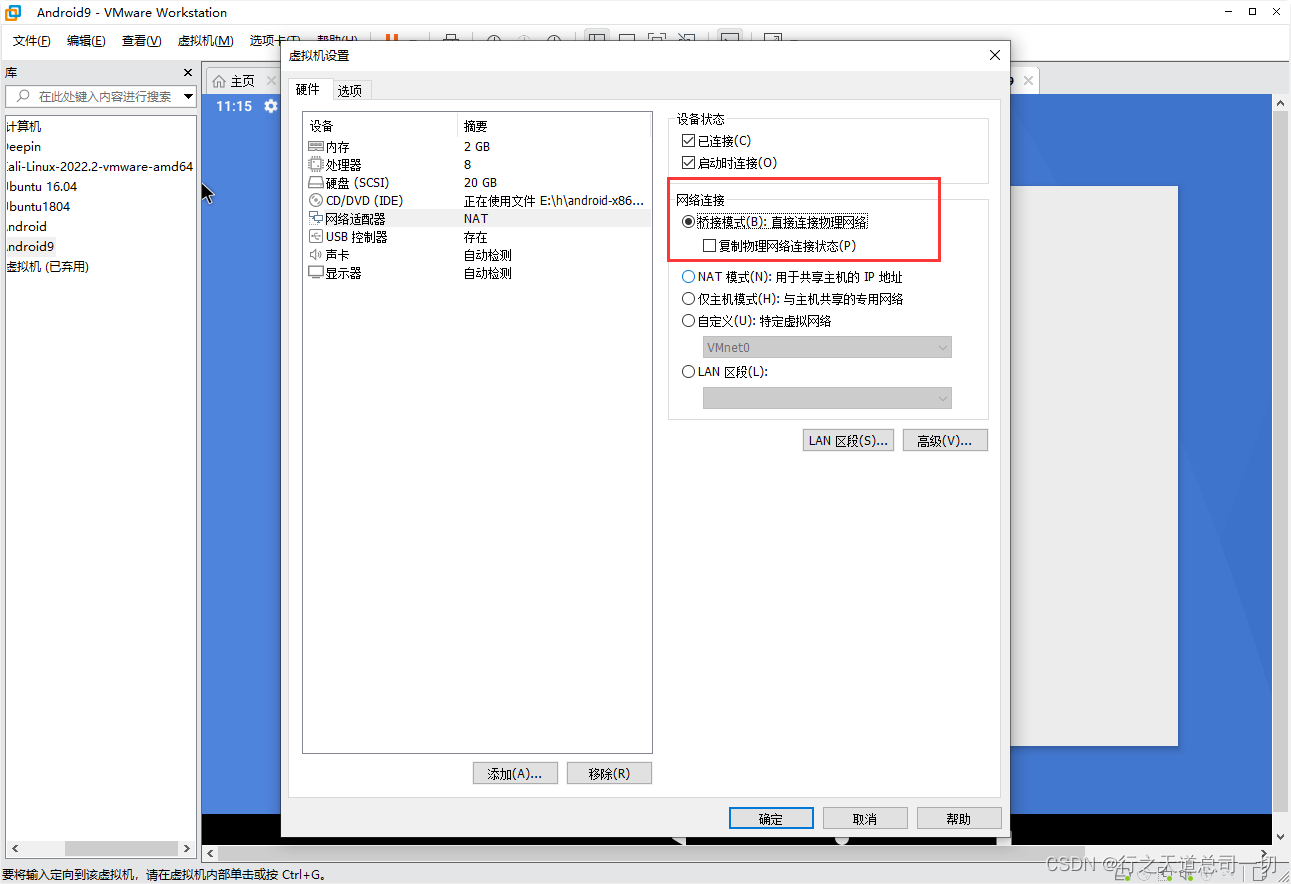Click the search magnifier in library panel

coord(23,97)
